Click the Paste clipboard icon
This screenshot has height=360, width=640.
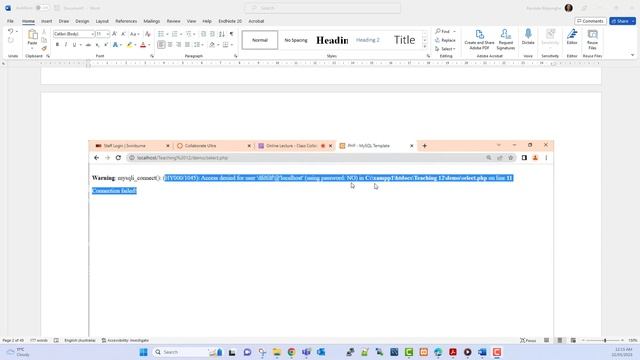tap(32, 35)
